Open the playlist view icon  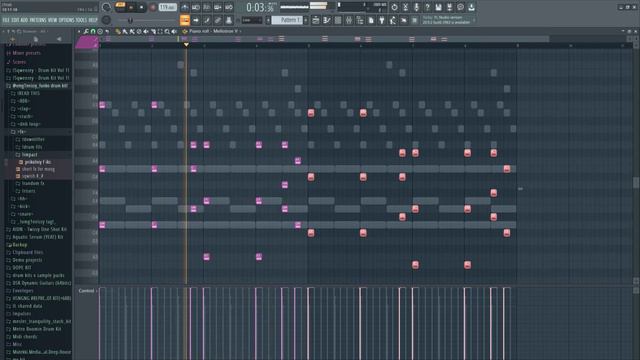[316, 20]
